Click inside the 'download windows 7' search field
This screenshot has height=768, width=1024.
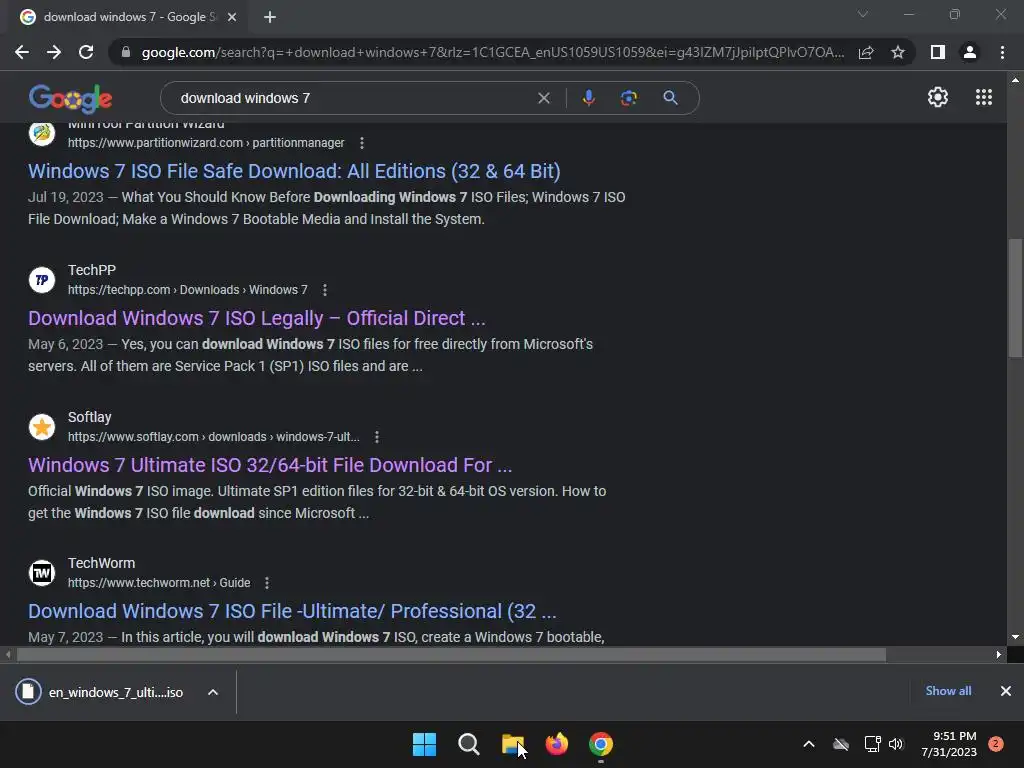(353, 98)
